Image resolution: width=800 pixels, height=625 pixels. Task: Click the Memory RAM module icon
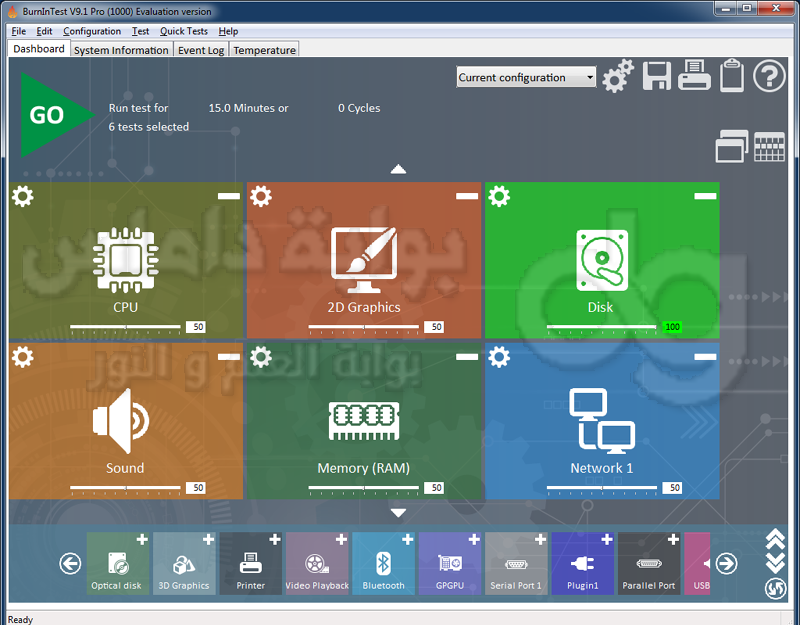[364, 421]
